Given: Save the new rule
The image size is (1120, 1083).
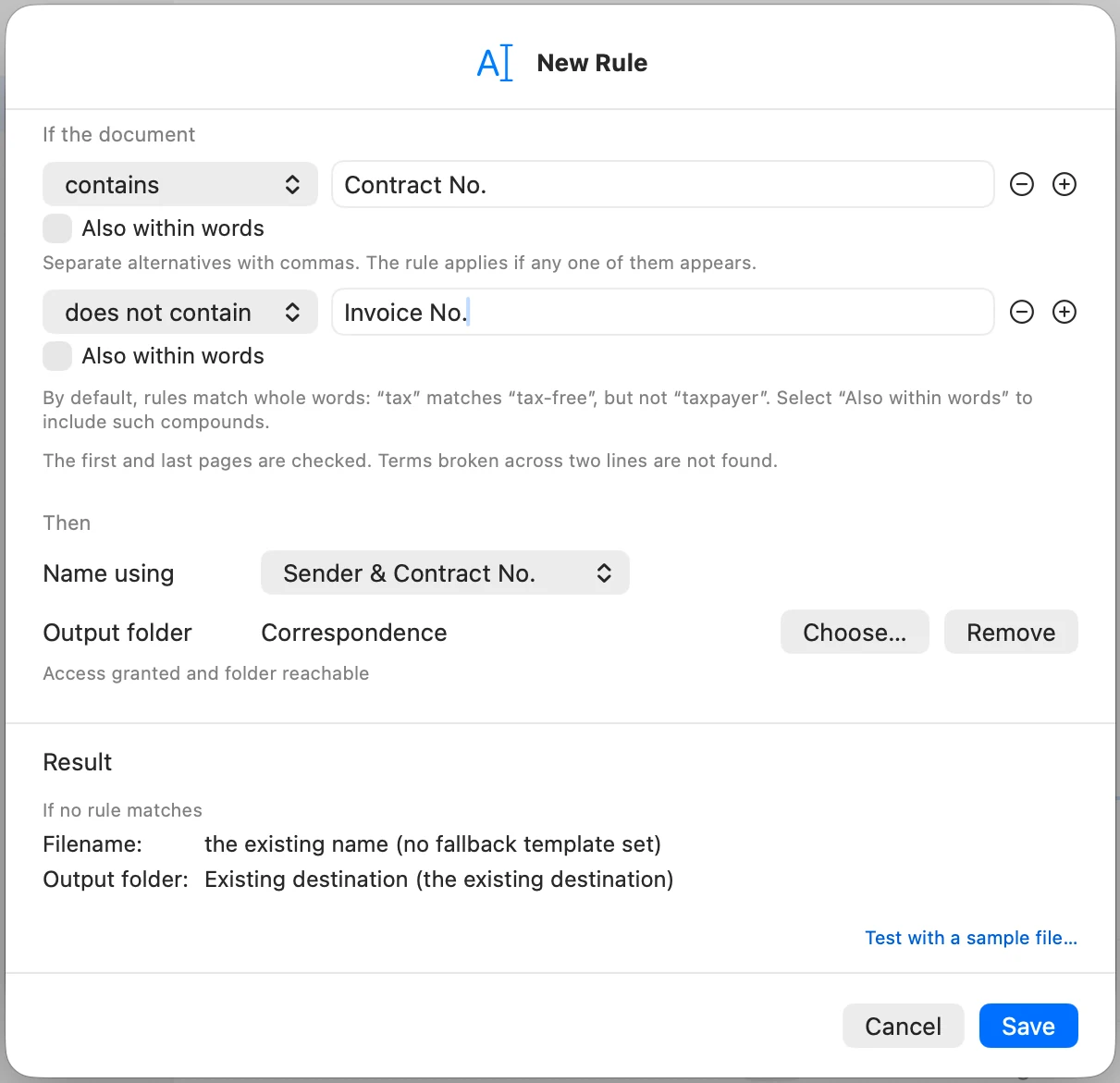Looking at the screenshot, I should pos(1028,1026).
